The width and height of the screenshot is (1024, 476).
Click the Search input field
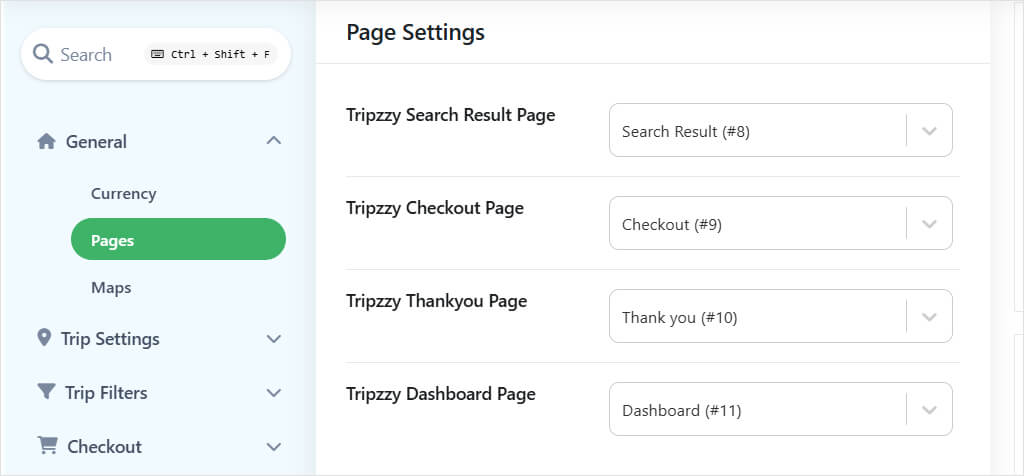tap(156, 54)
